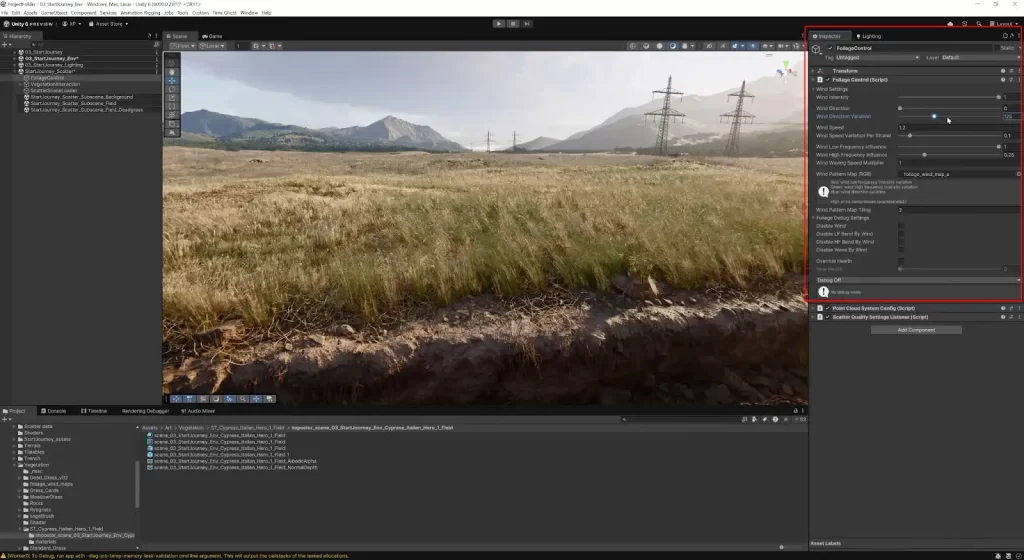
Task: Click the Wind Pattern Map object picker icon
Action: click(1018, 174)
